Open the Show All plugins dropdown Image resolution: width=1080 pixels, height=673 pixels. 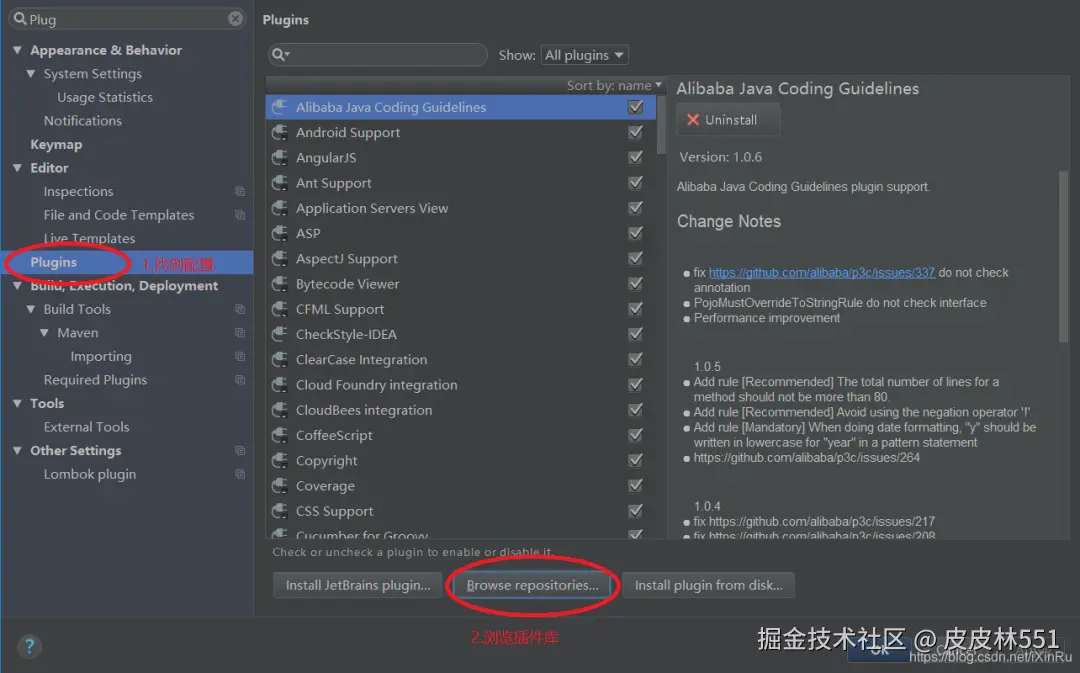click(584, 55)
